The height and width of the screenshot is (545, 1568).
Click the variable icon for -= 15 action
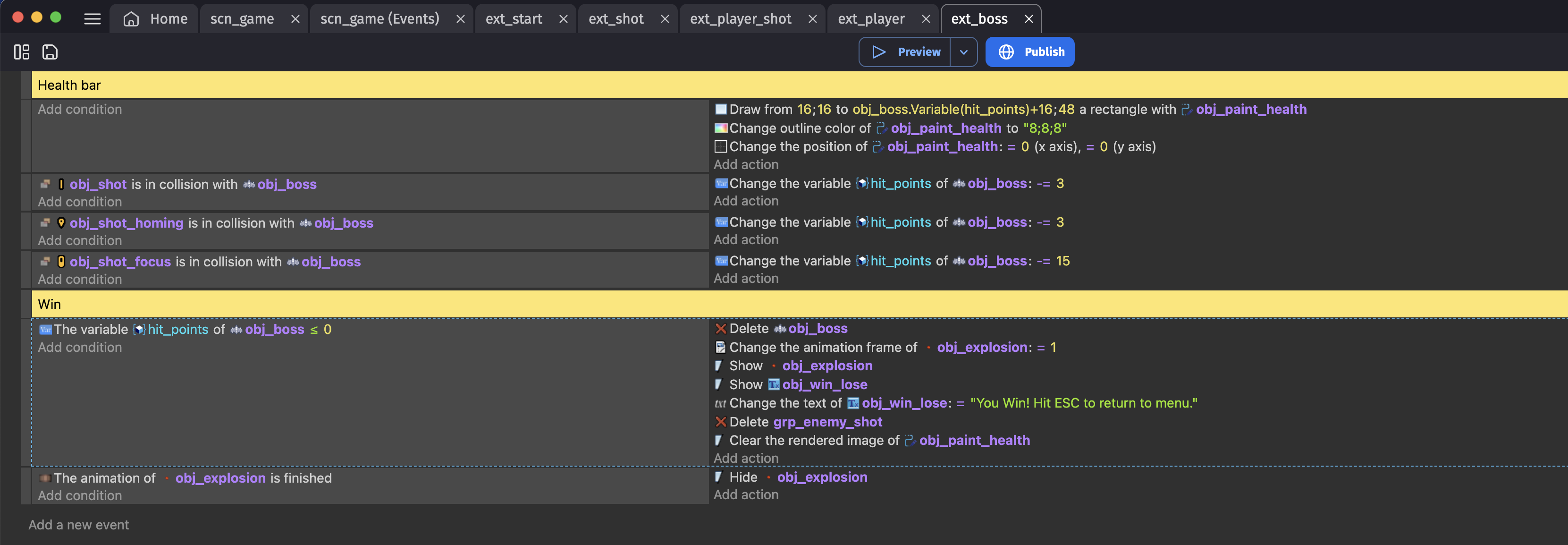click(x=721, y=261)
